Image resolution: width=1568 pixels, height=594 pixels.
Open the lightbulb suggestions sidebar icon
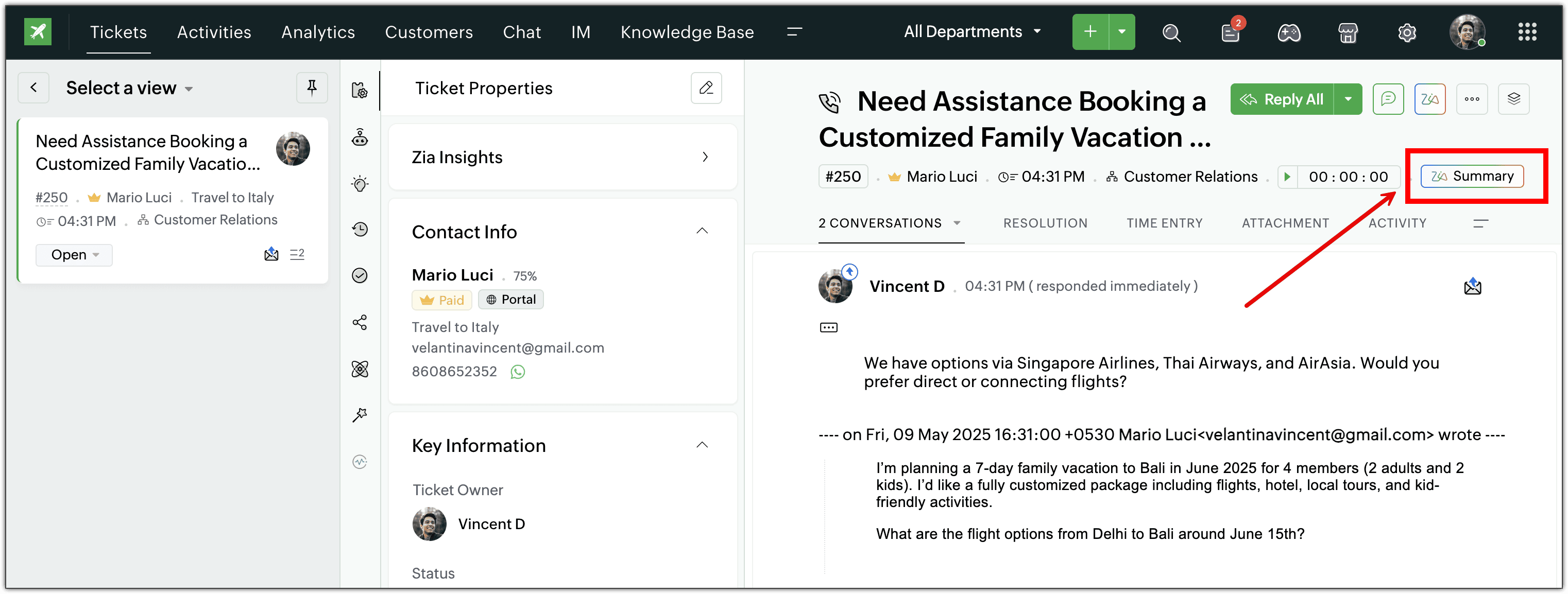click(360, 184)
